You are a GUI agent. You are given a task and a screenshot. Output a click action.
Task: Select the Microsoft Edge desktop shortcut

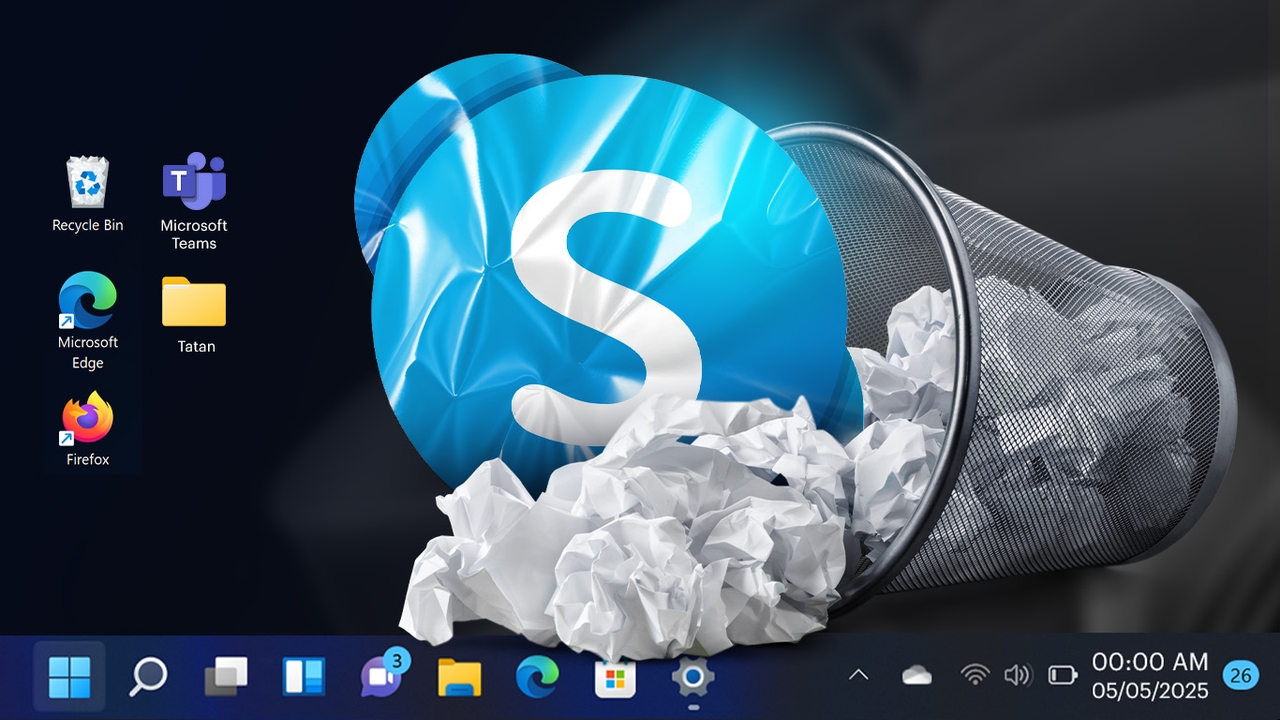88,322
